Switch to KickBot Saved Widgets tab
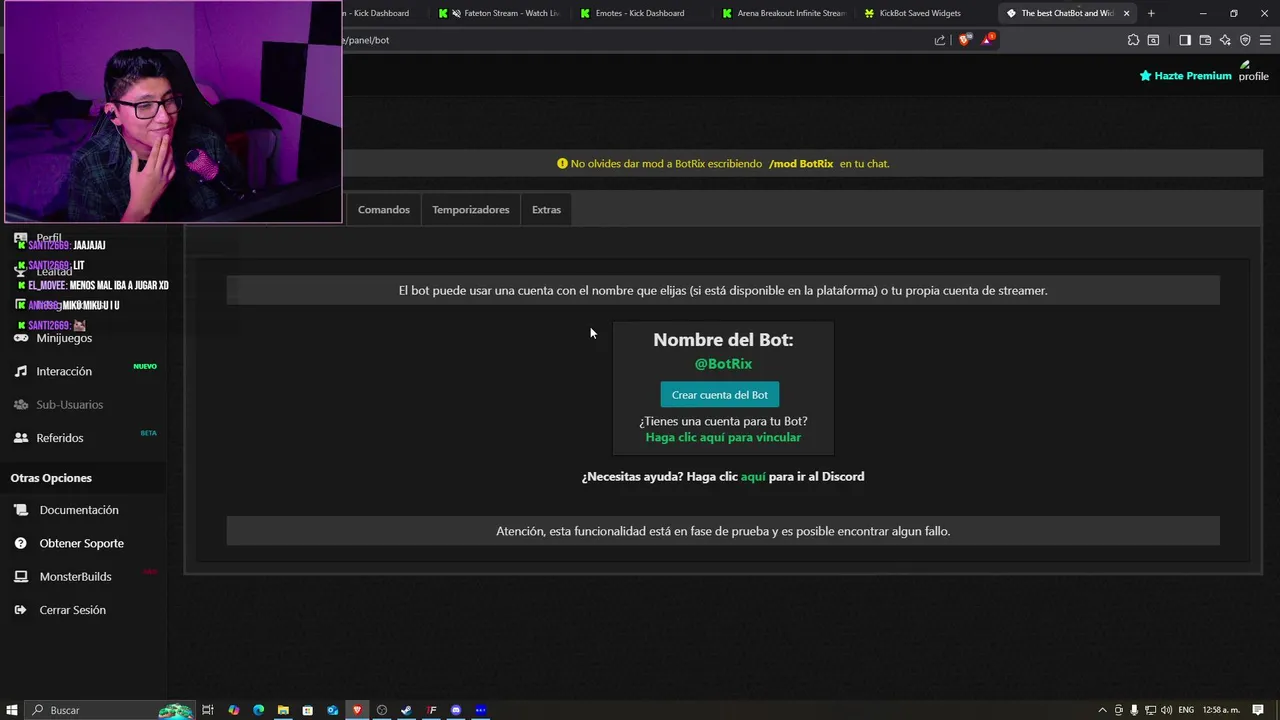 pos(912,13)
